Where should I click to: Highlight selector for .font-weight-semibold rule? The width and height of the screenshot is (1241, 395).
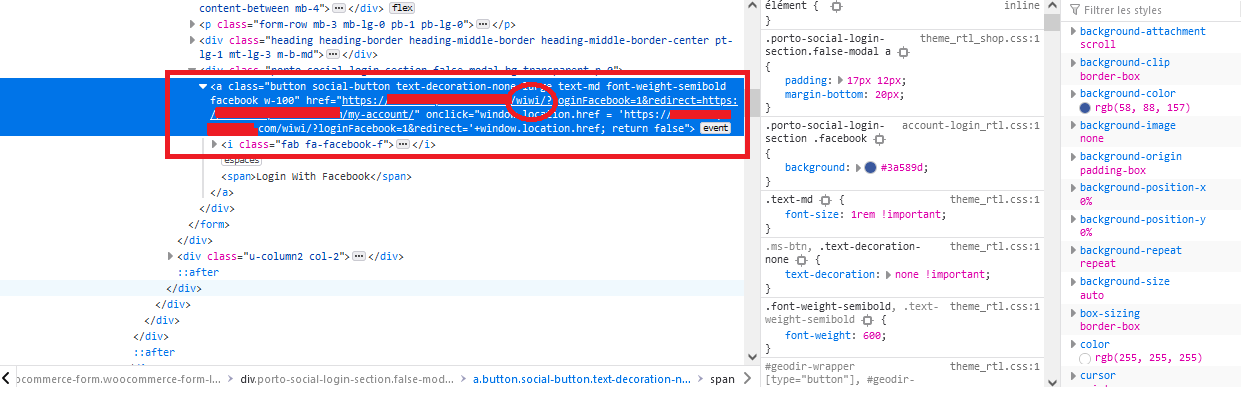tap(867, 320)
